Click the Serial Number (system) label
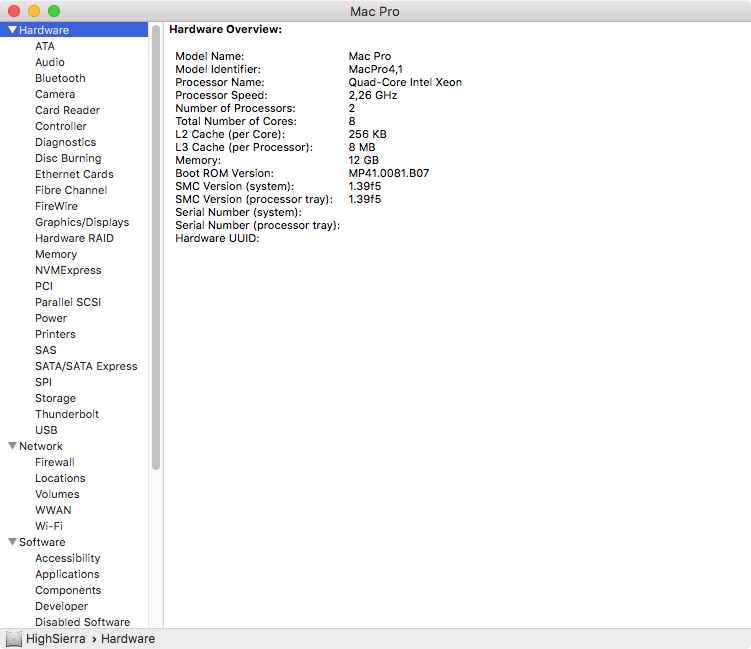 pyautogui.click(x=239, y=212)
